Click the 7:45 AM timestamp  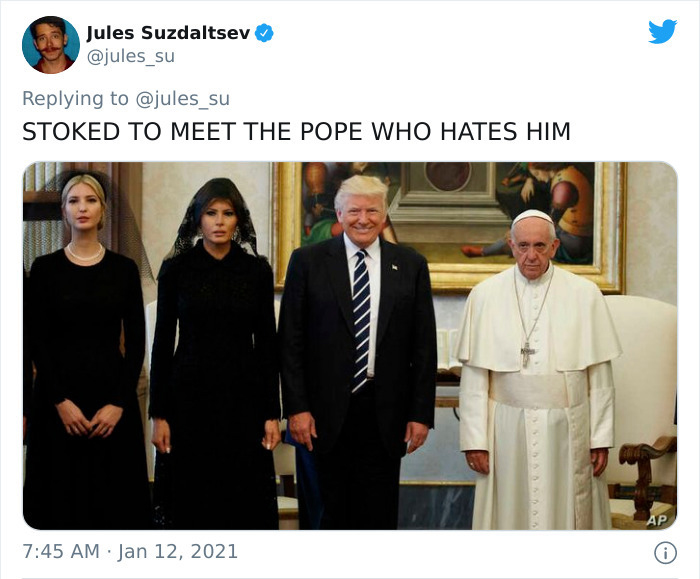coord(60,552)
